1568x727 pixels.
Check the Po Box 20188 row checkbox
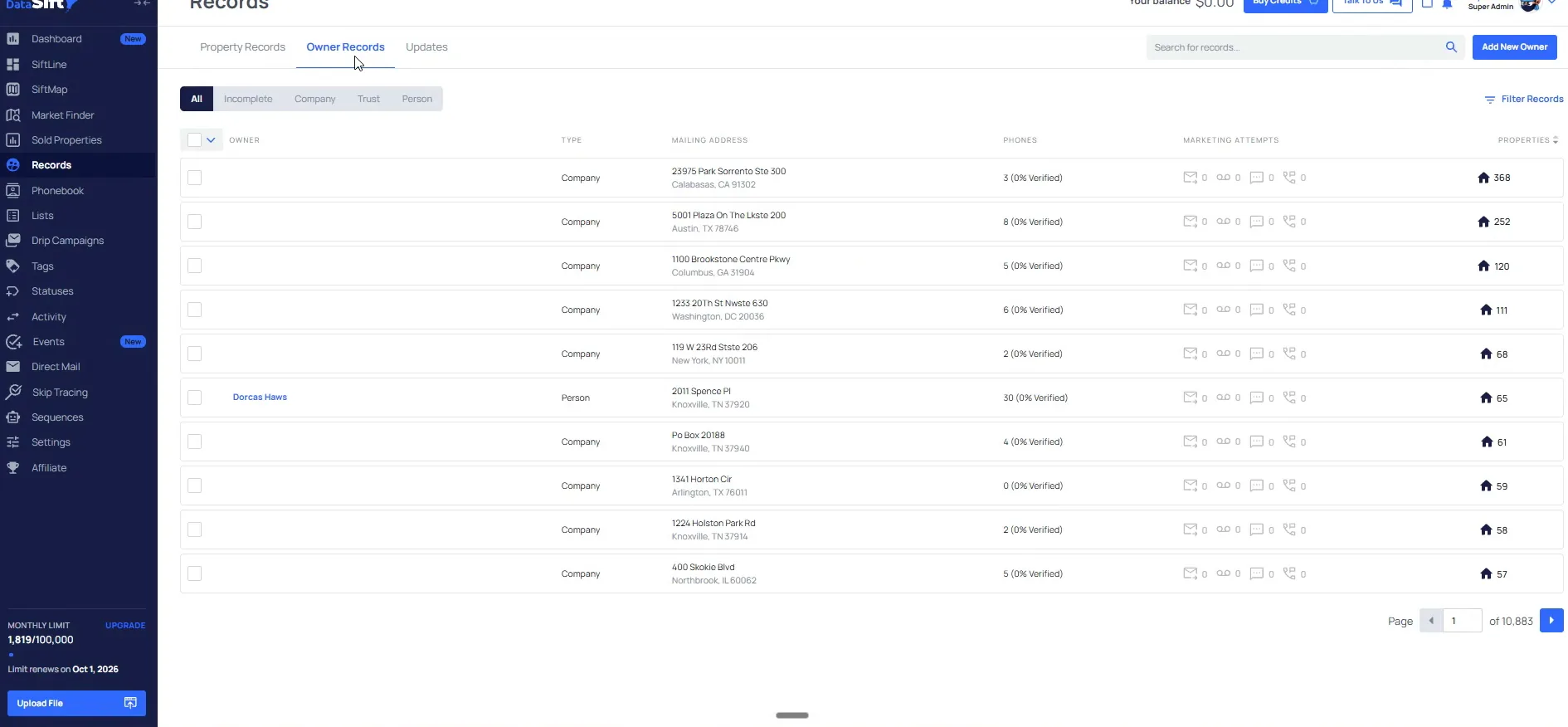(x=194, y=442)
